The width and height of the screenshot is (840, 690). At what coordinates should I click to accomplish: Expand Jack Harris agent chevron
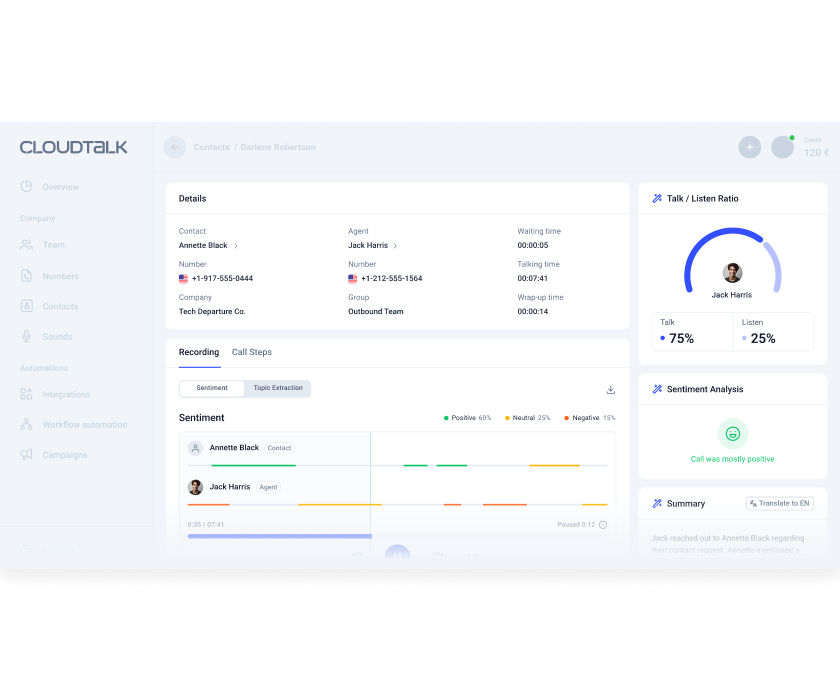coord(395,246)
